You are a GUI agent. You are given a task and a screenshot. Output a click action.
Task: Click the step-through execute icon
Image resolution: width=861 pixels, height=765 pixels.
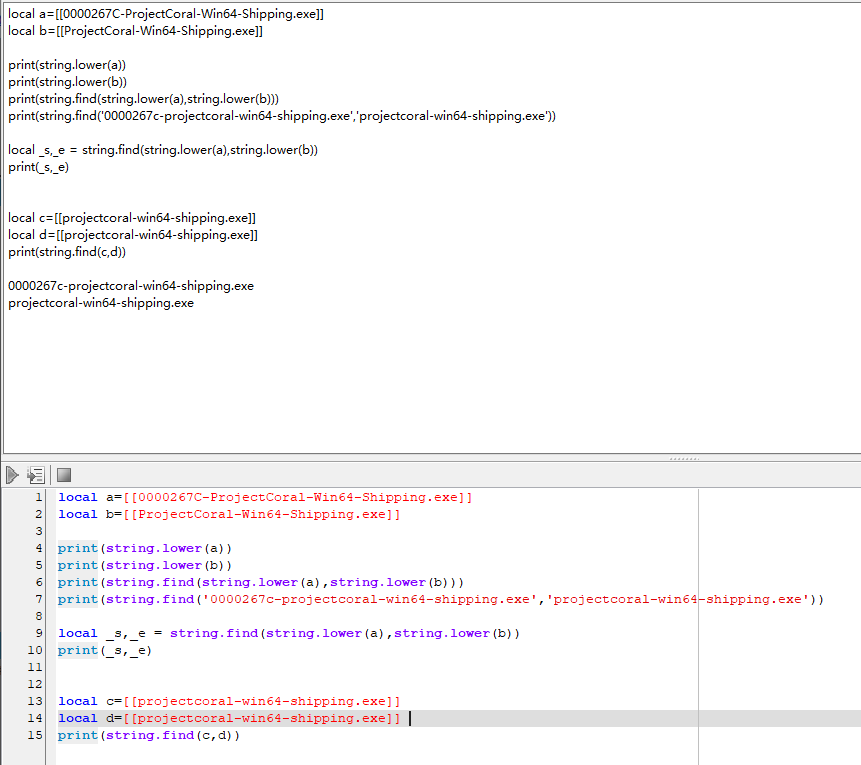[37, 475]
